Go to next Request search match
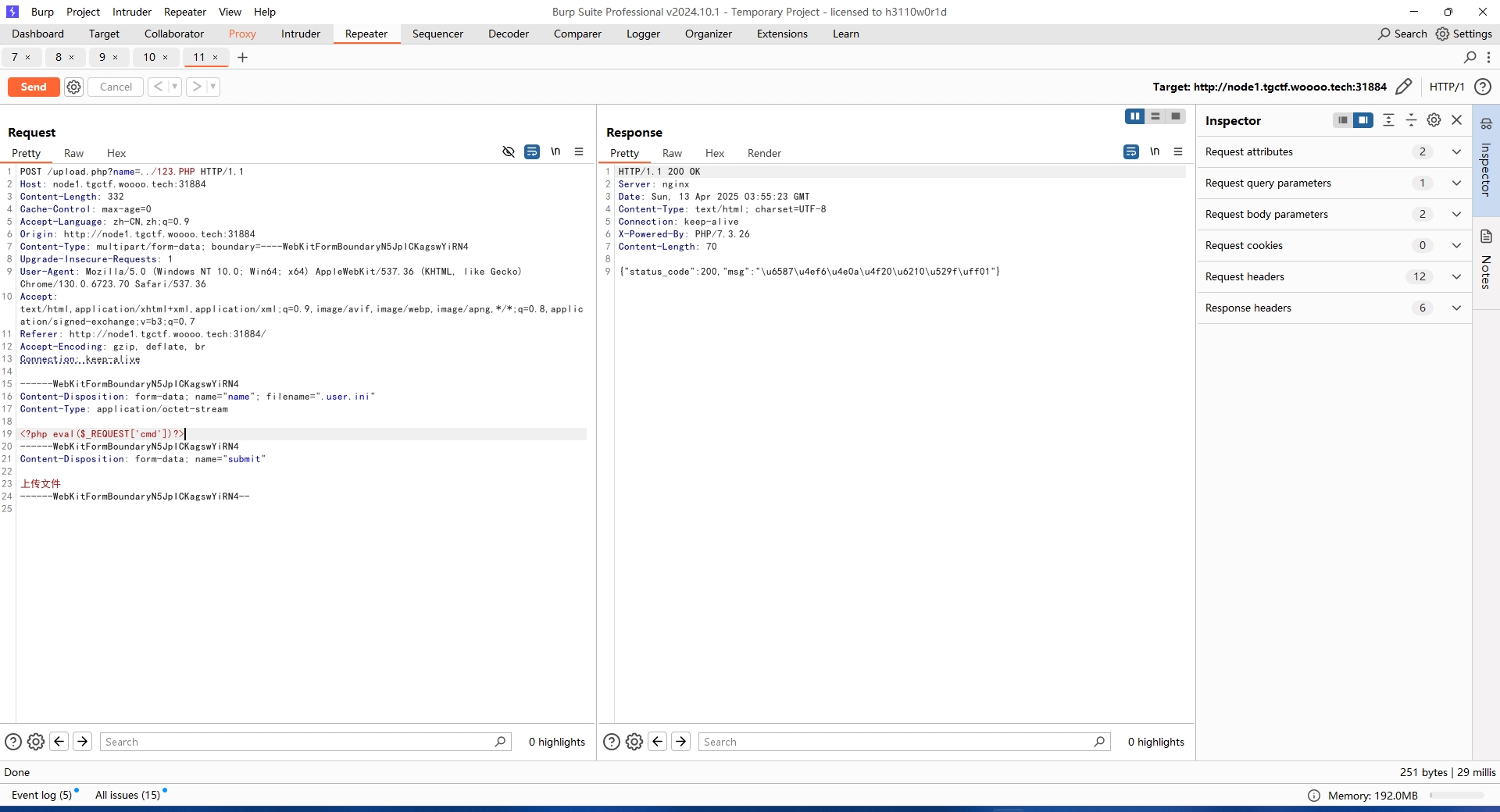This screenshot has width=1500, height=812. pyautogui.click(x=82, y=742)
